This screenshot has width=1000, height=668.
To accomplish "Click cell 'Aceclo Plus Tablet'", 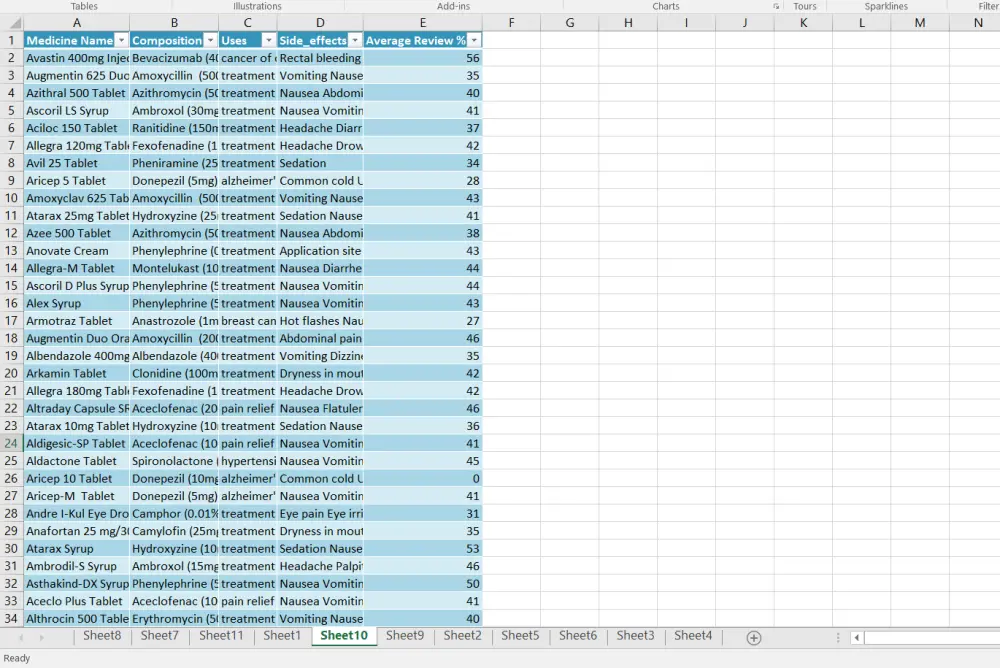I will click(77, 601).
